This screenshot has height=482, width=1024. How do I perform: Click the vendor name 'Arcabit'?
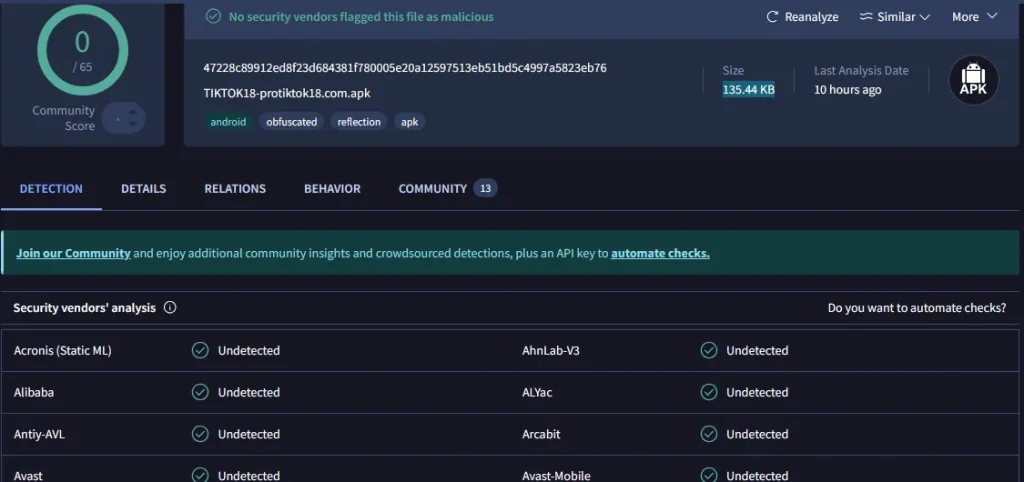pyautogui.click(x=541, y=434)
